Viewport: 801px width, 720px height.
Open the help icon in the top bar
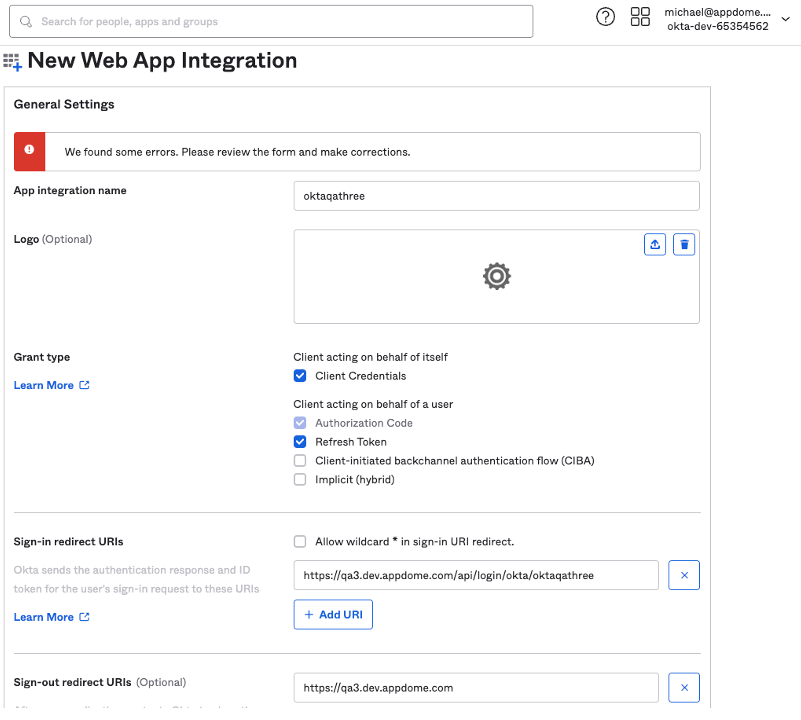(x=605, y=17)
